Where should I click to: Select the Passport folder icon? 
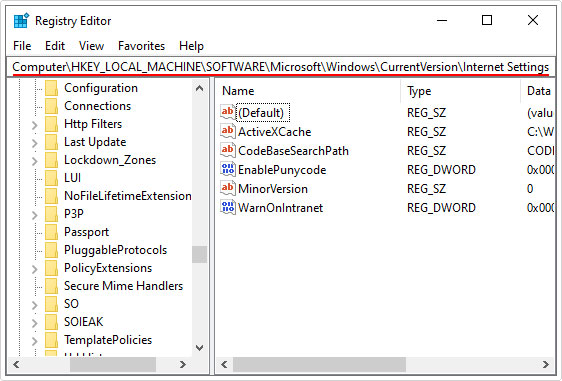[x=51, y=232]
